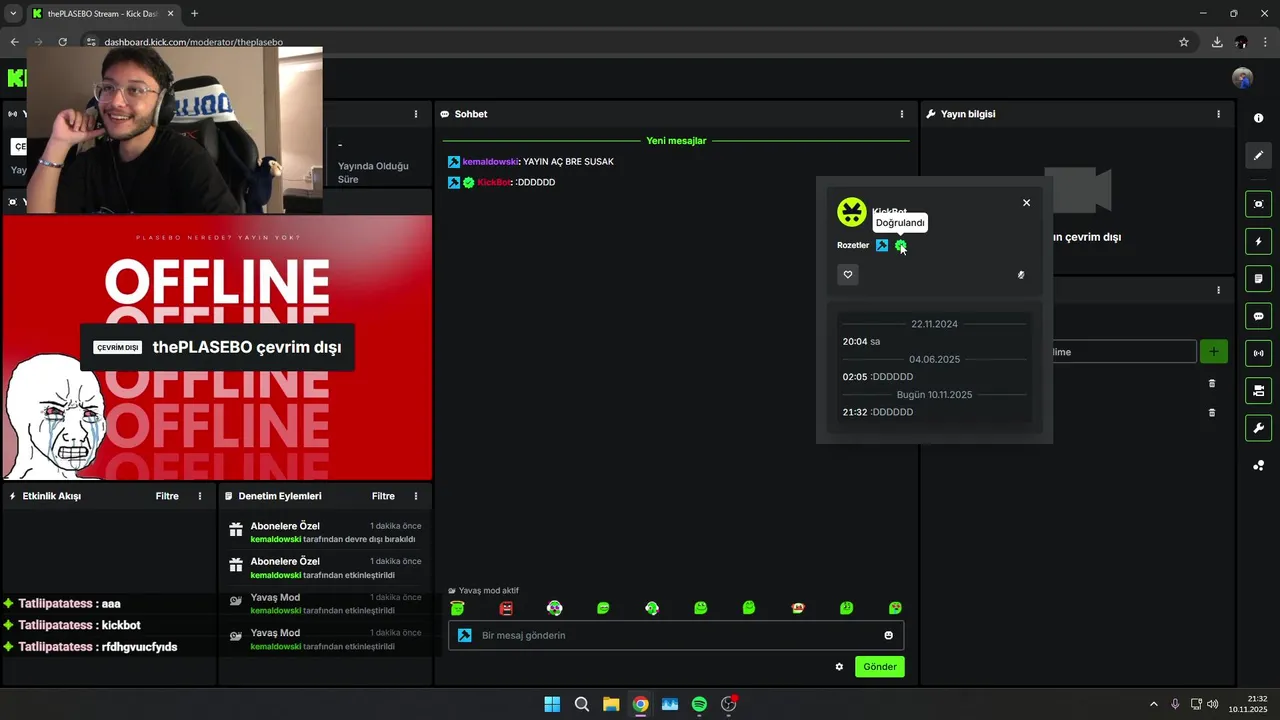Select thePLASEBO Stream browser tab

point(103,13)
